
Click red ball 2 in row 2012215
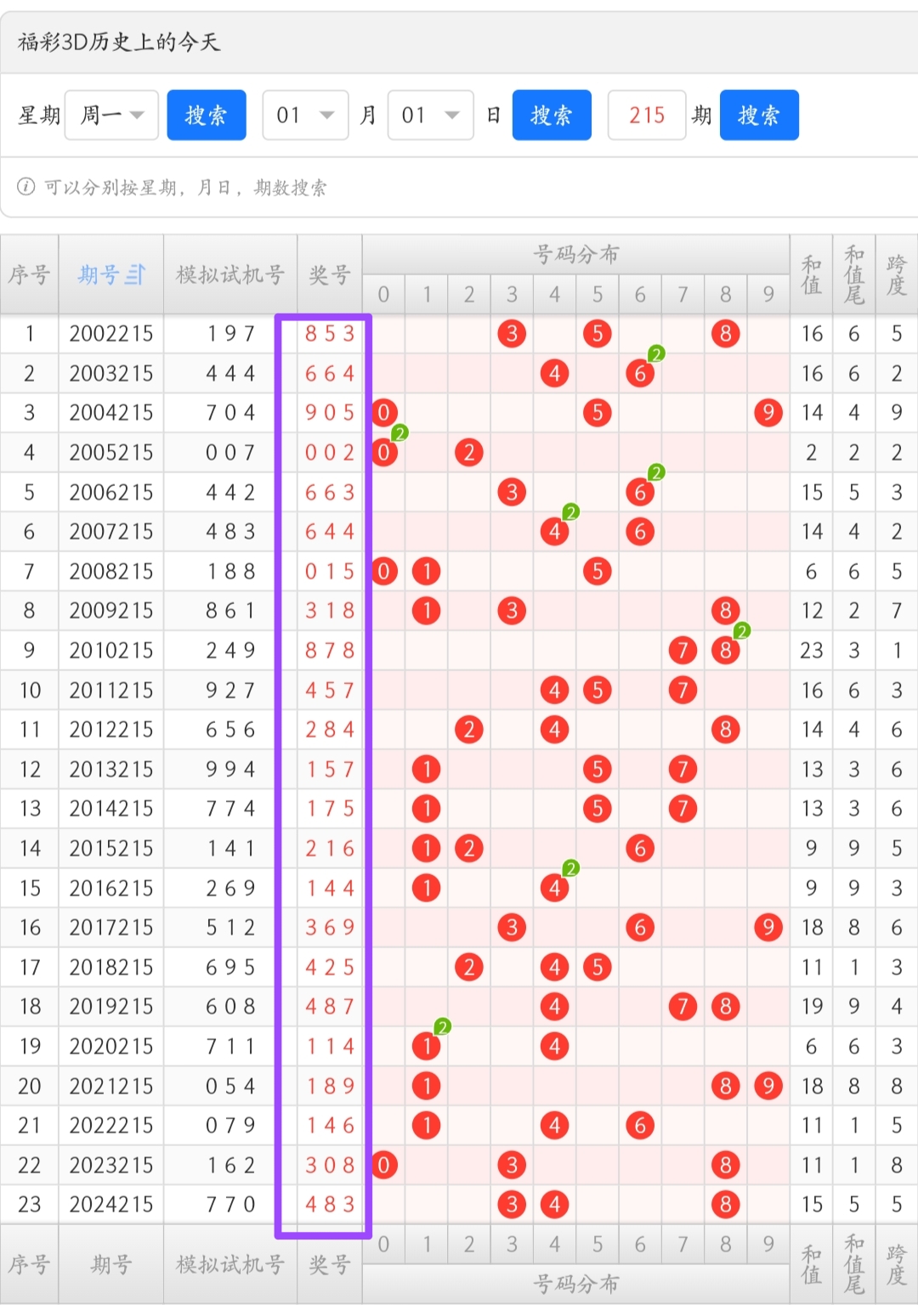click(x=469, y=729)
